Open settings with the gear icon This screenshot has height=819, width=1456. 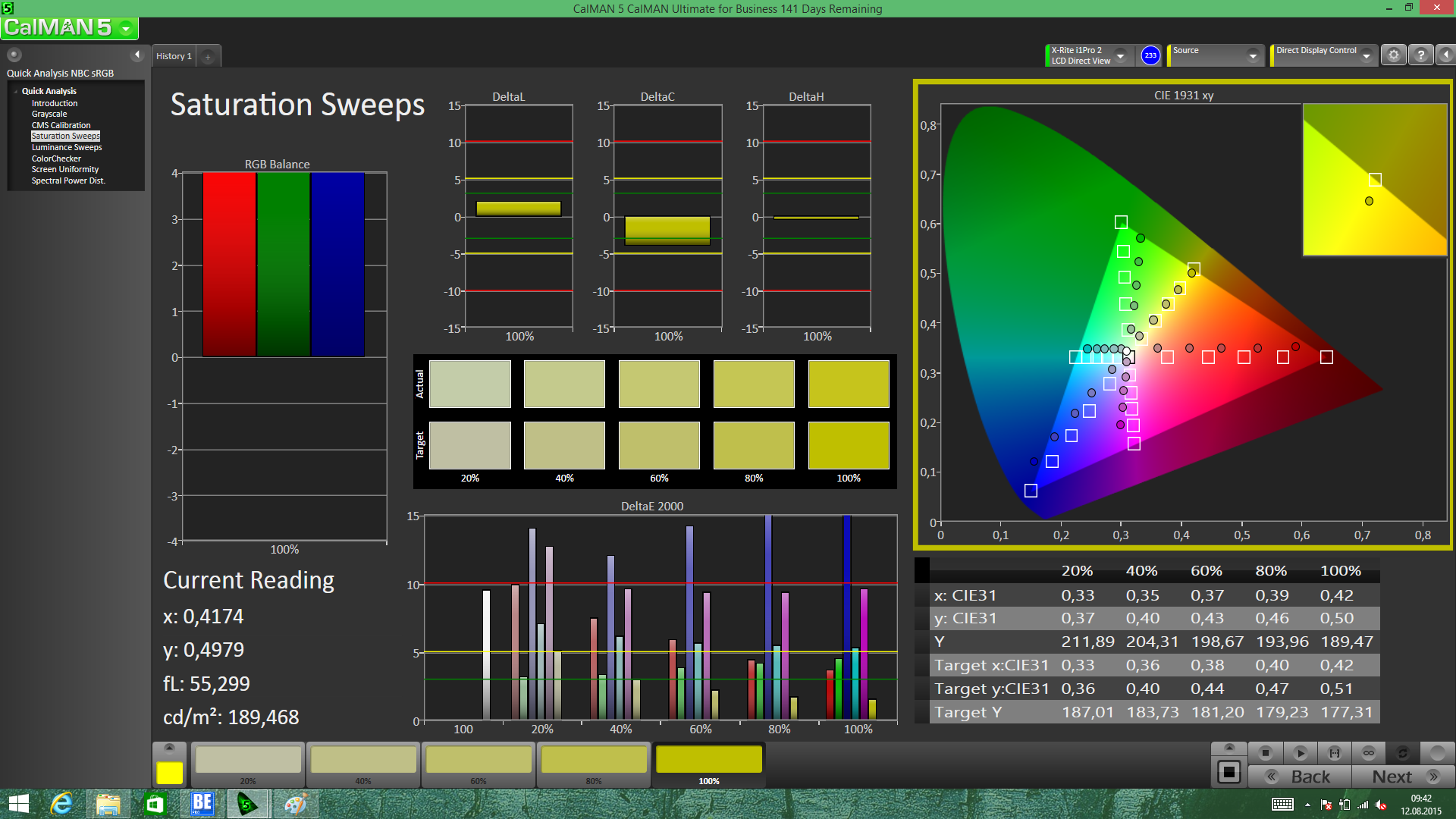pyautogui.click(x=1394, y=55)
